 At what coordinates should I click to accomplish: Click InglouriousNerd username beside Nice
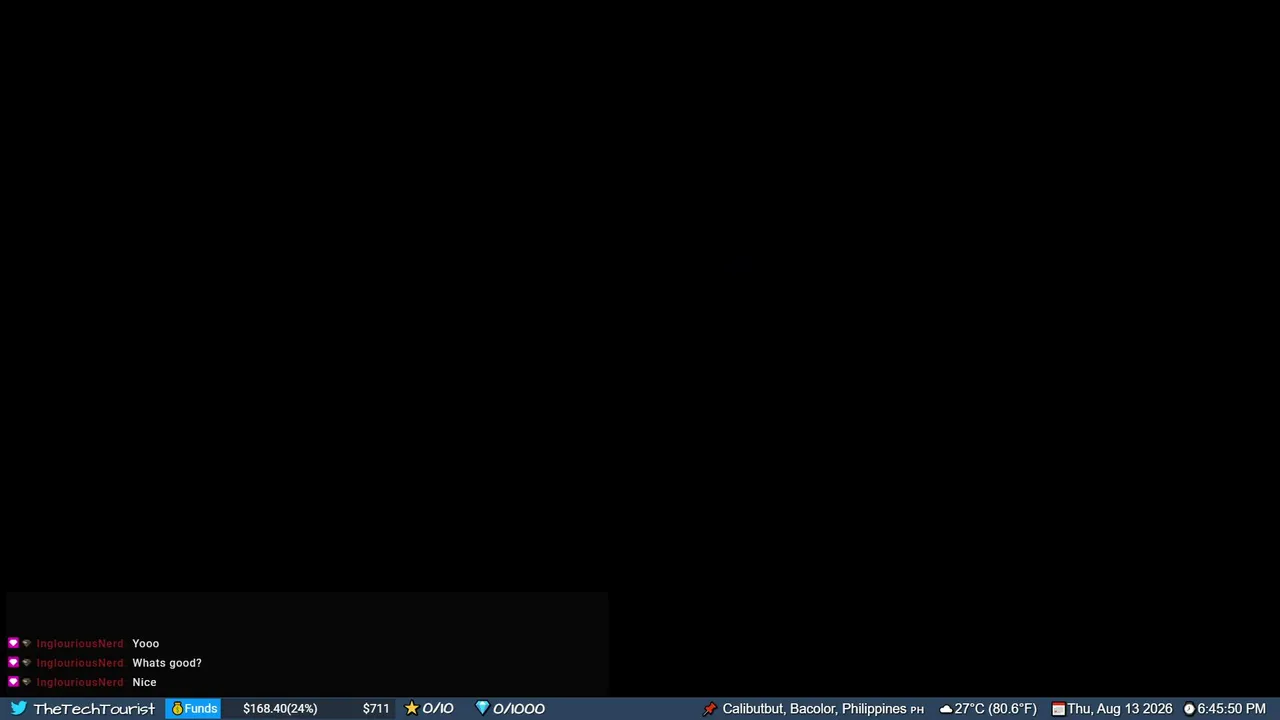pos(80,682)
